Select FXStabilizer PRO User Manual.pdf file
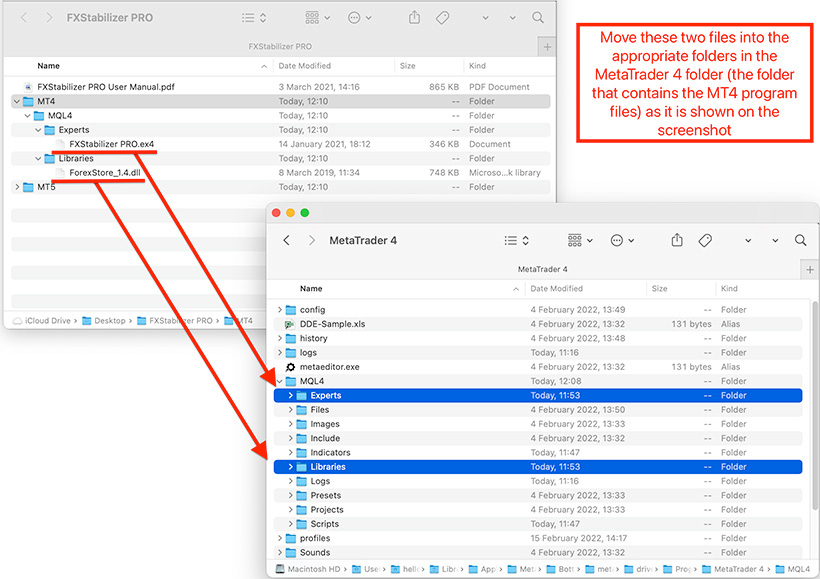820x579 pixels. (280, 87)
